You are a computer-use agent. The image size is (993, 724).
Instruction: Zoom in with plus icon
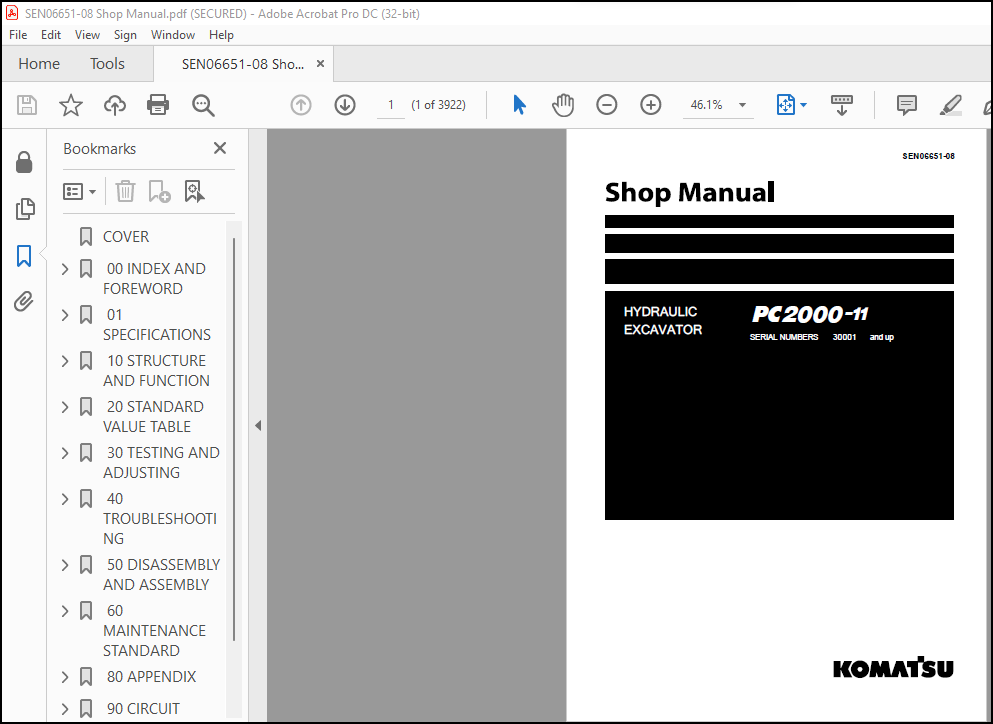tap(650, 105)
